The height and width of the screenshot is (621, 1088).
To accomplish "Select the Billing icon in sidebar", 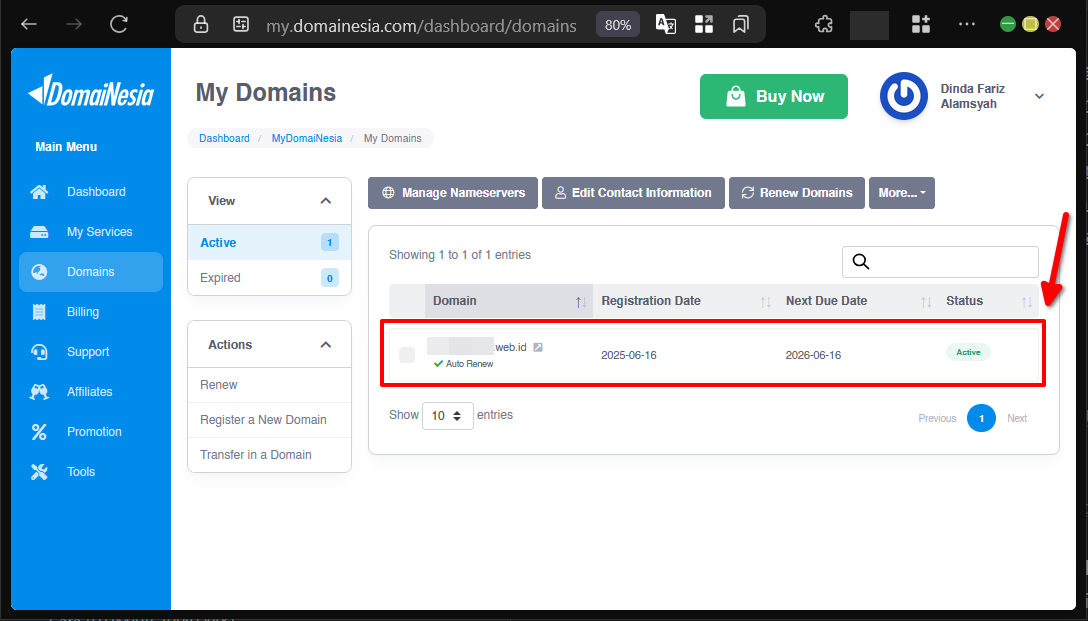I will 39,311.
